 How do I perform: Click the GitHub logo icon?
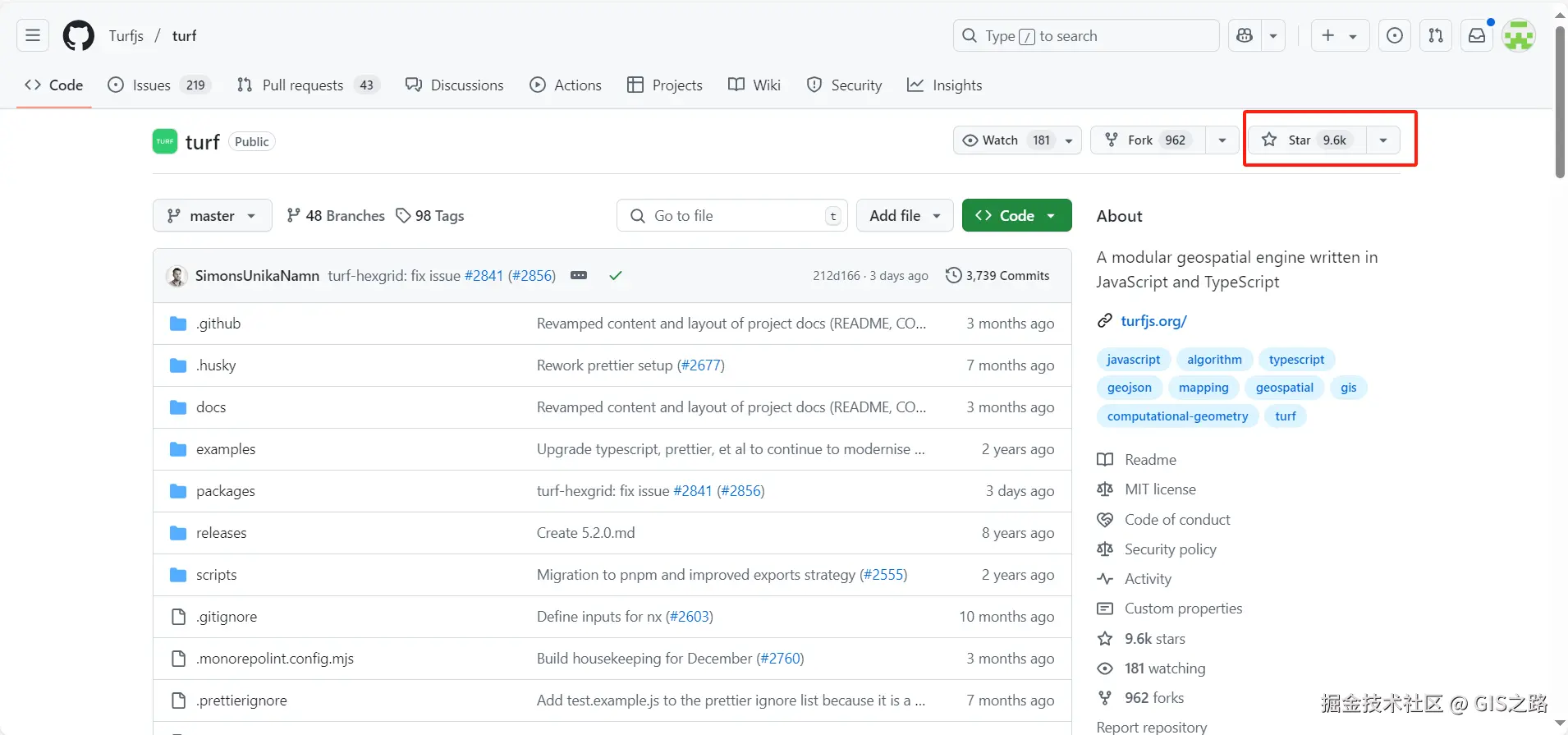click(79, 35)
